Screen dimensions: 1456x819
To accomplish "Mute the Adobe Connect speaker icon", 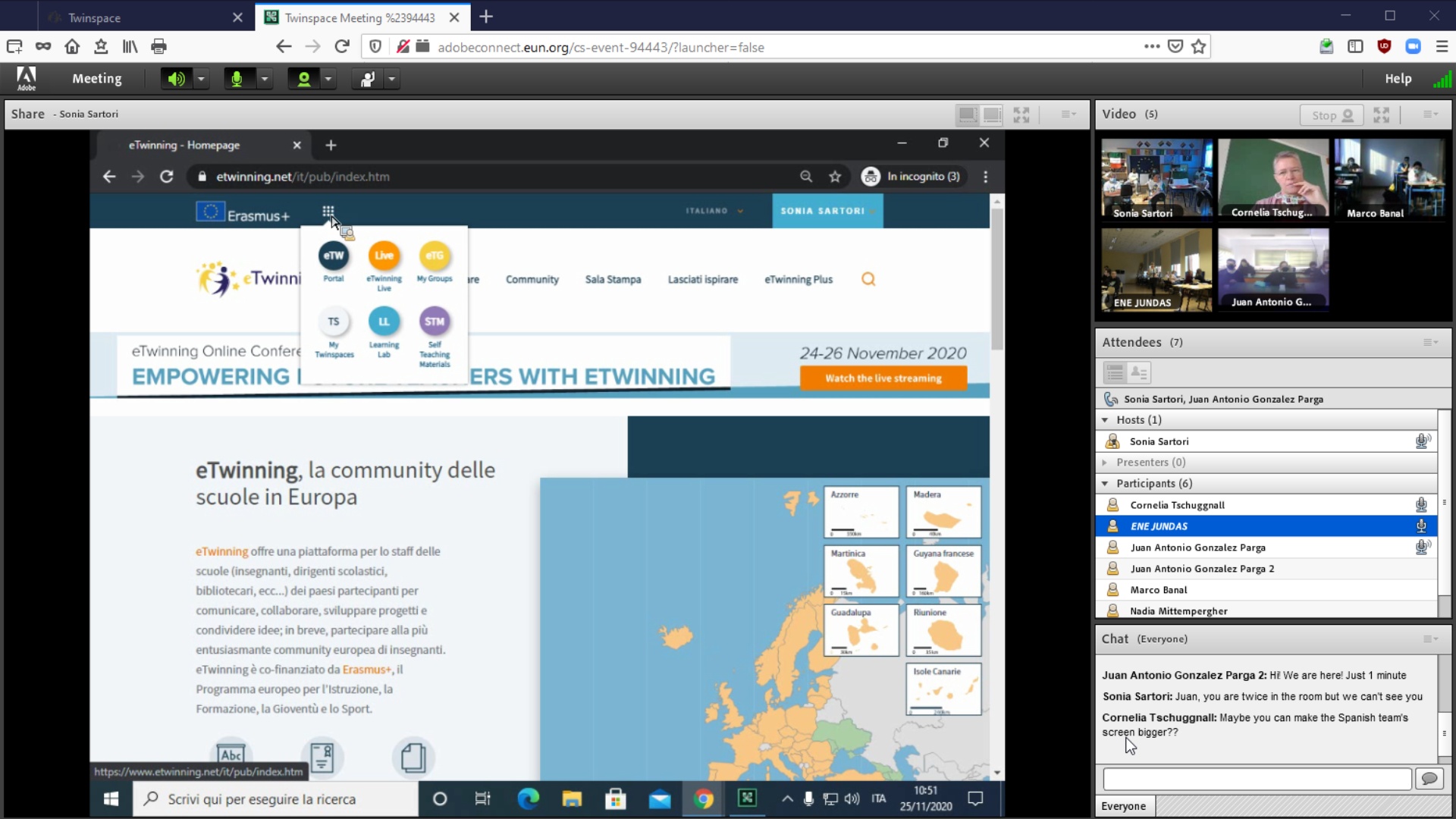I will (x=176, y=79).
